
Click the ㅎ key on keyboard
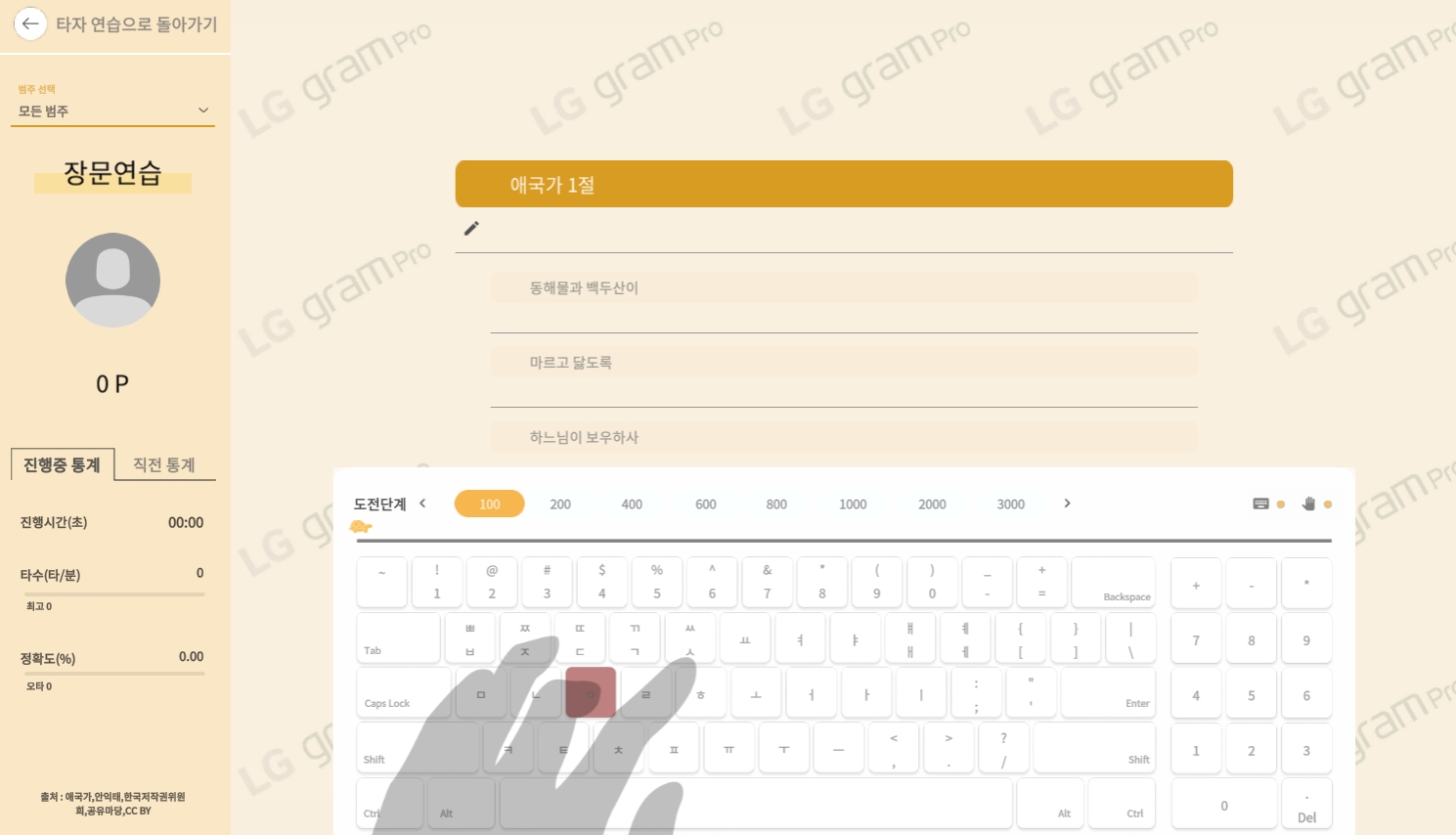tap(700, 692)
